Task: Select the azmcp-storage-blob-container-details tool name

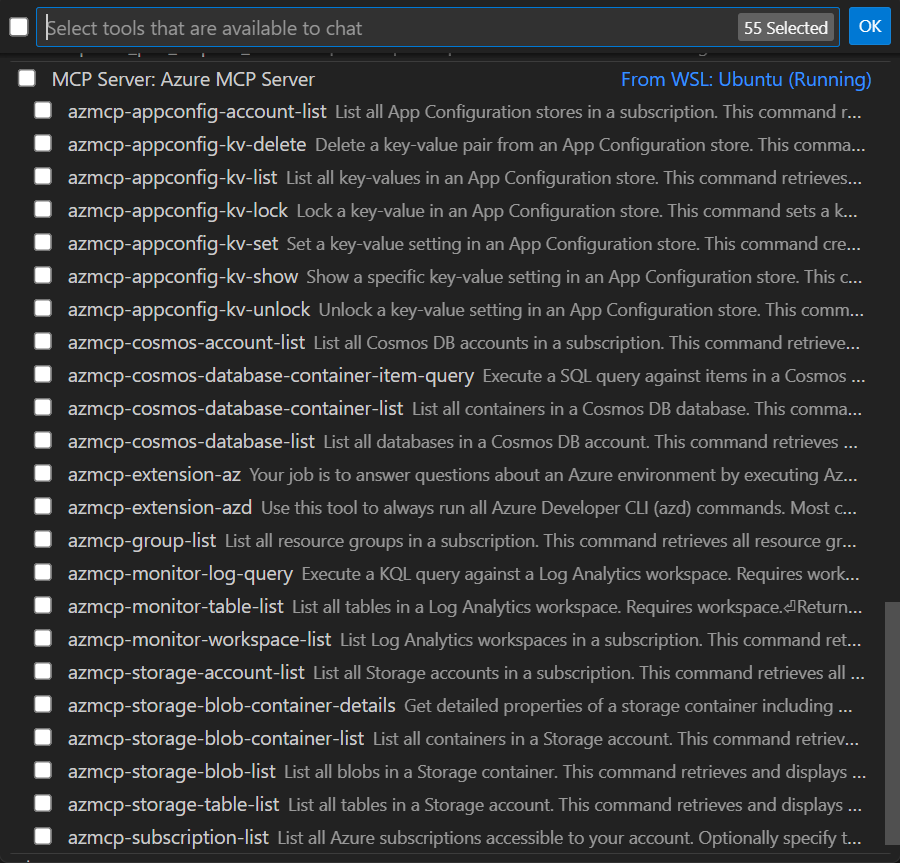Action: point(231,705)
